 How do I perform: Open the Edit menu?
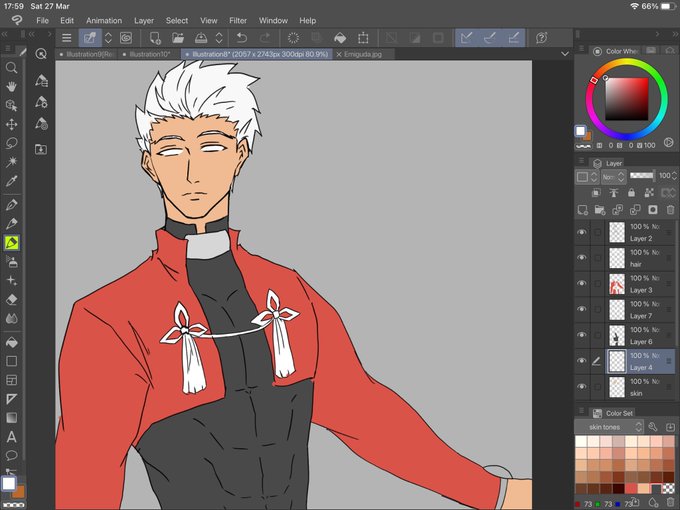(67, 20)
